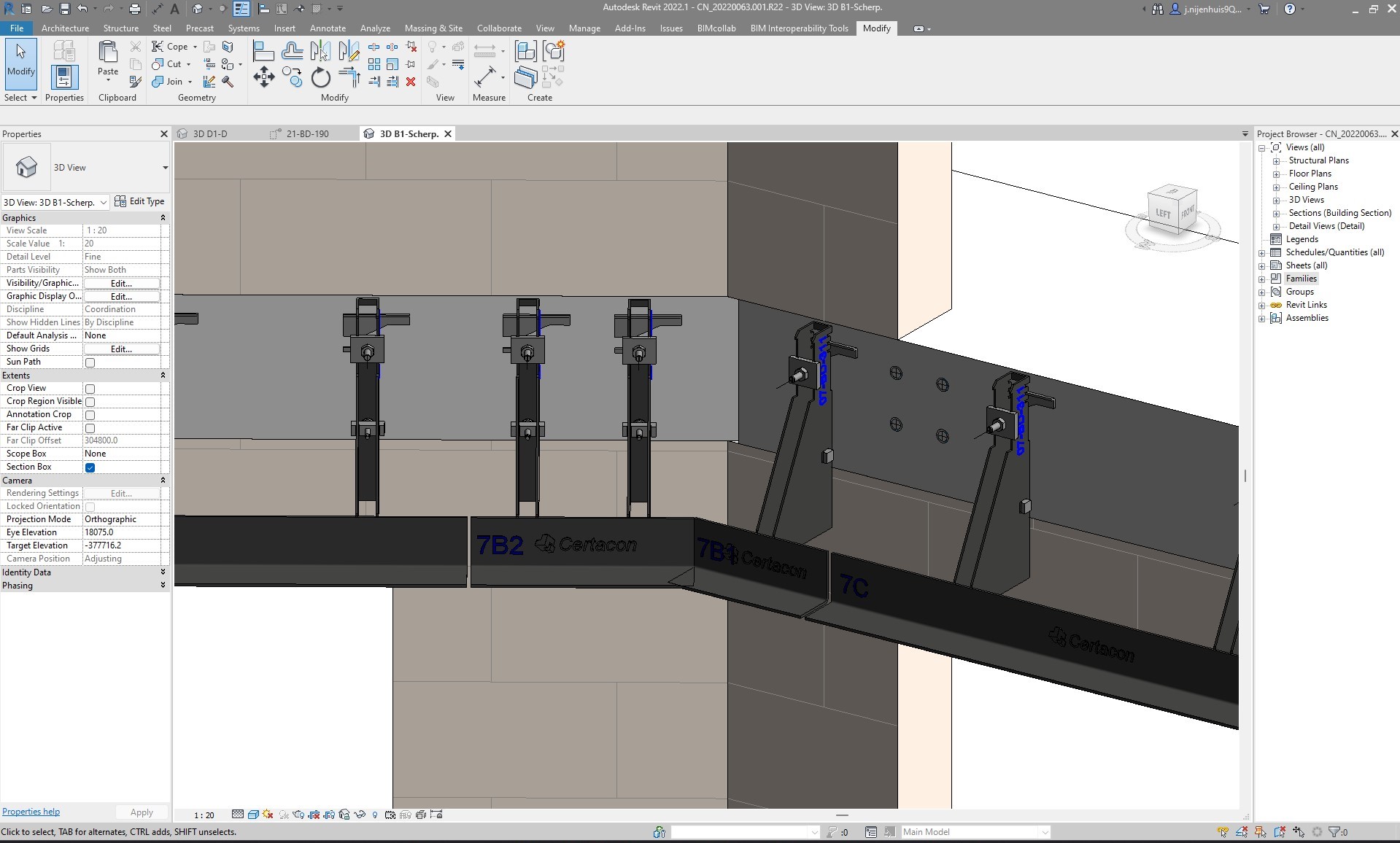
Task: Open the Structure ribbon tab
Action: (x=120, y=28)
